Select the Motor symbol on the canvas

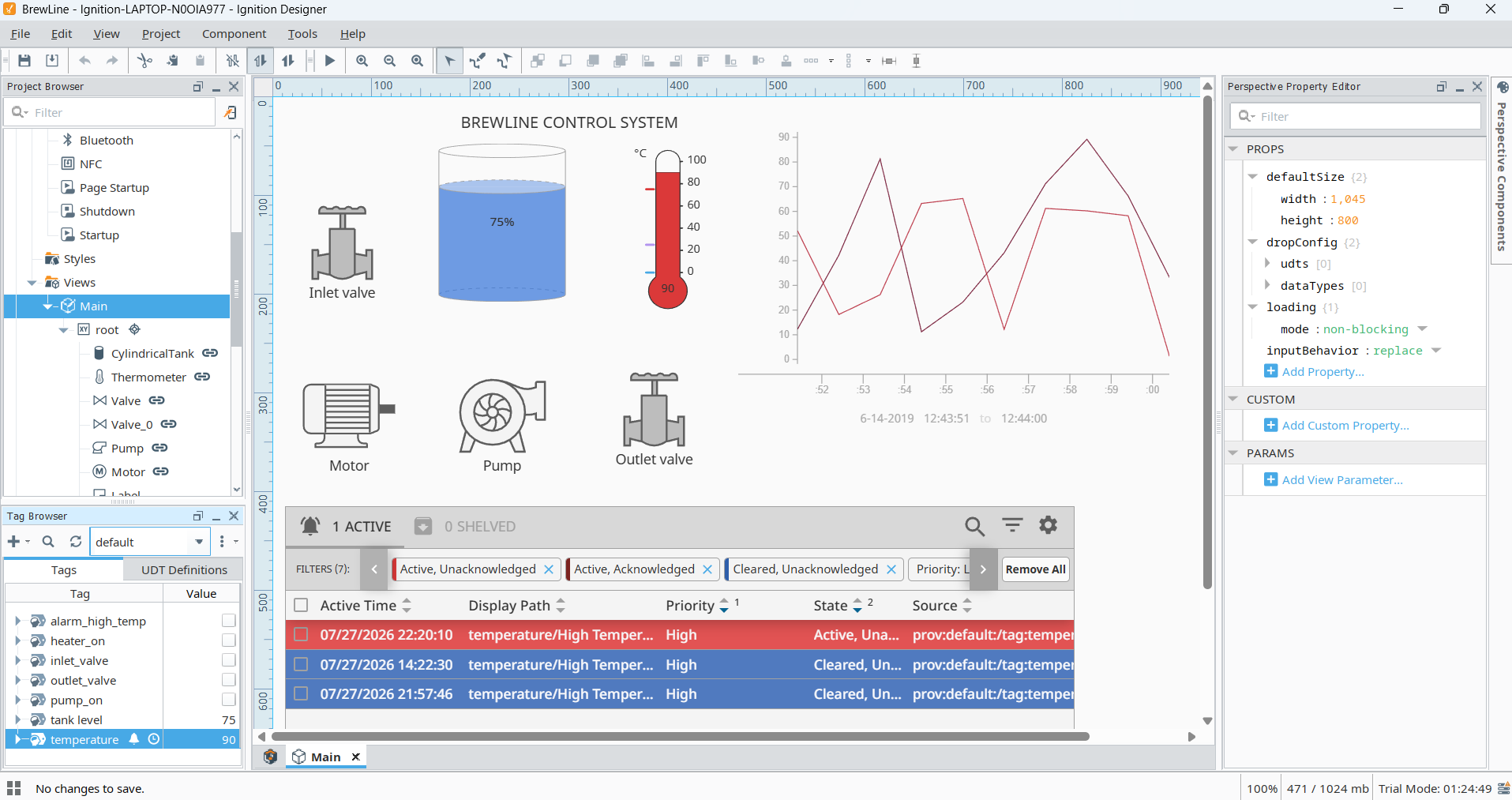point(348,415)
